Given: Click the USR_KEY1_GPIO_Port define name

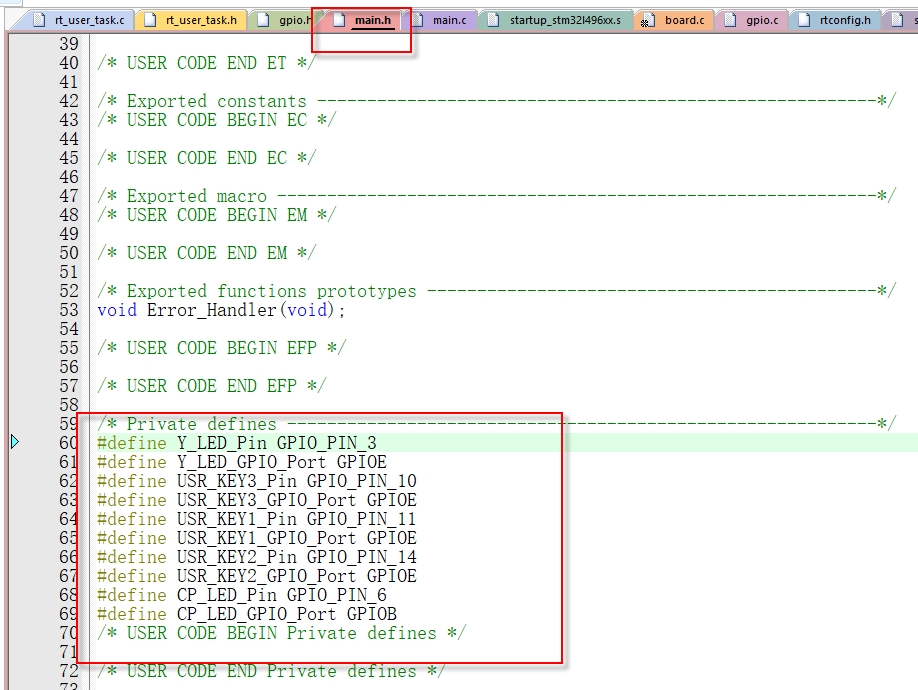Looking at the screenshot, I should tap(266, 538).
